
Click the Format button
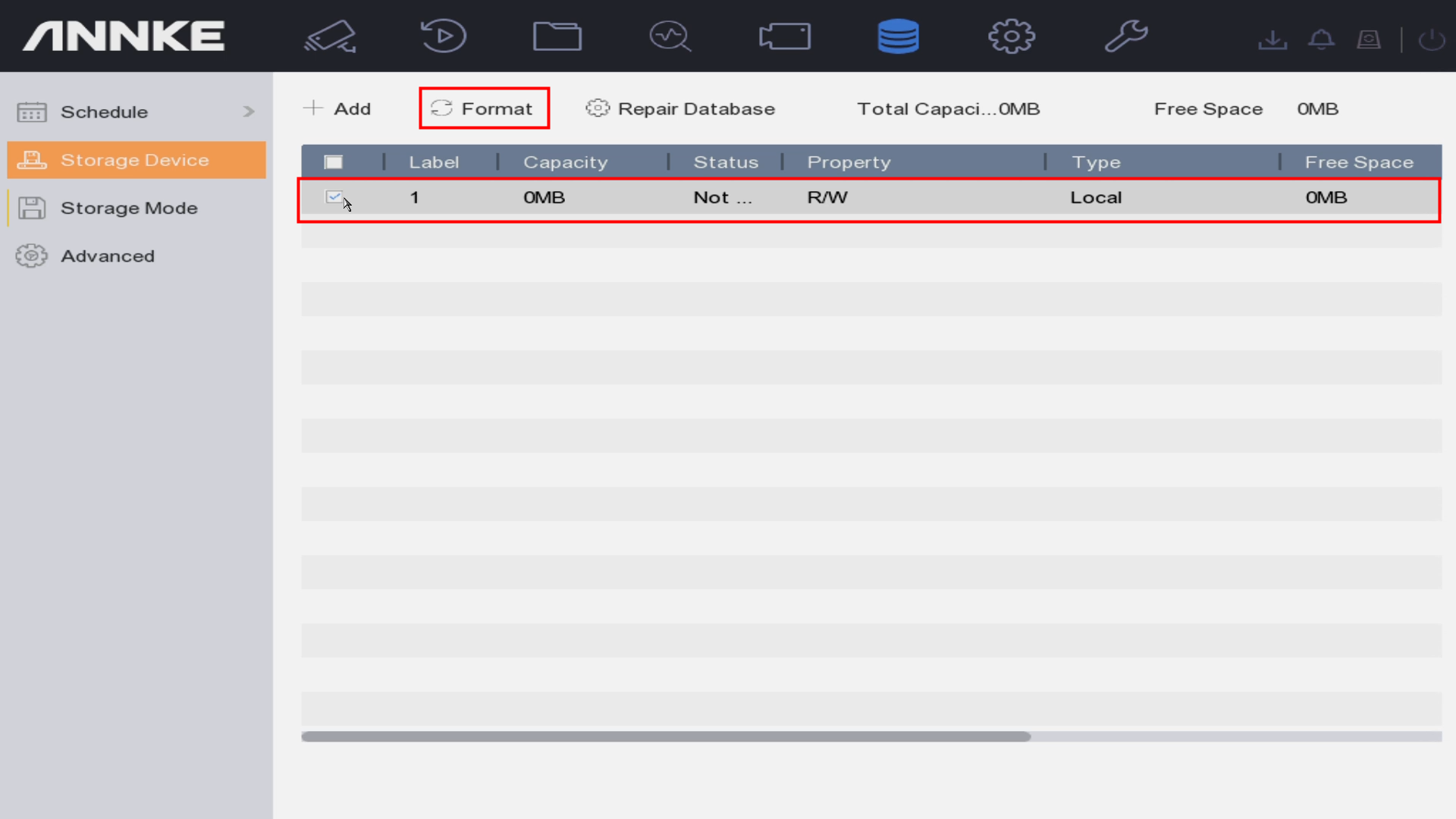click(484, 108)
